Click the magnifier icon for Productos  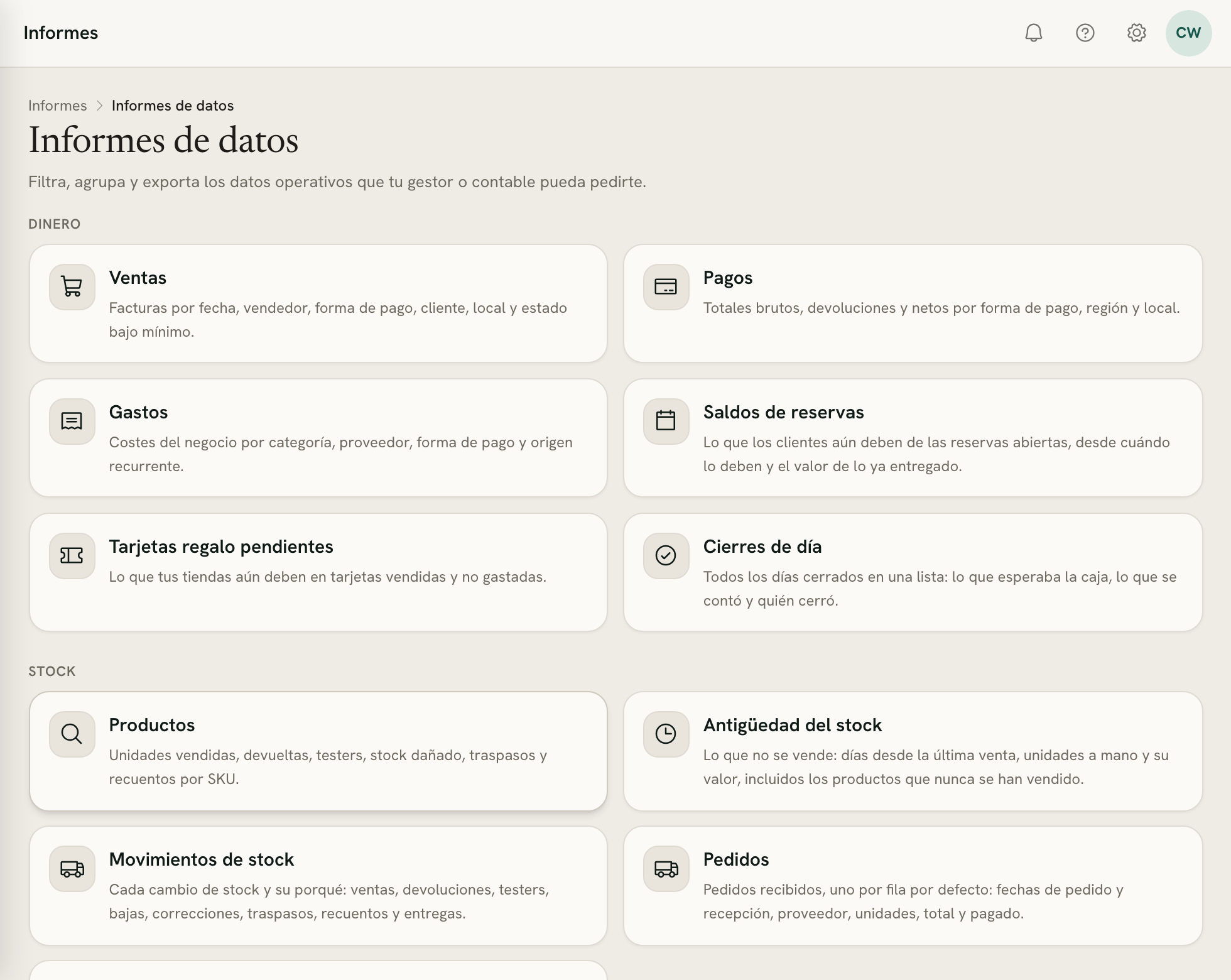pos(72,734)
